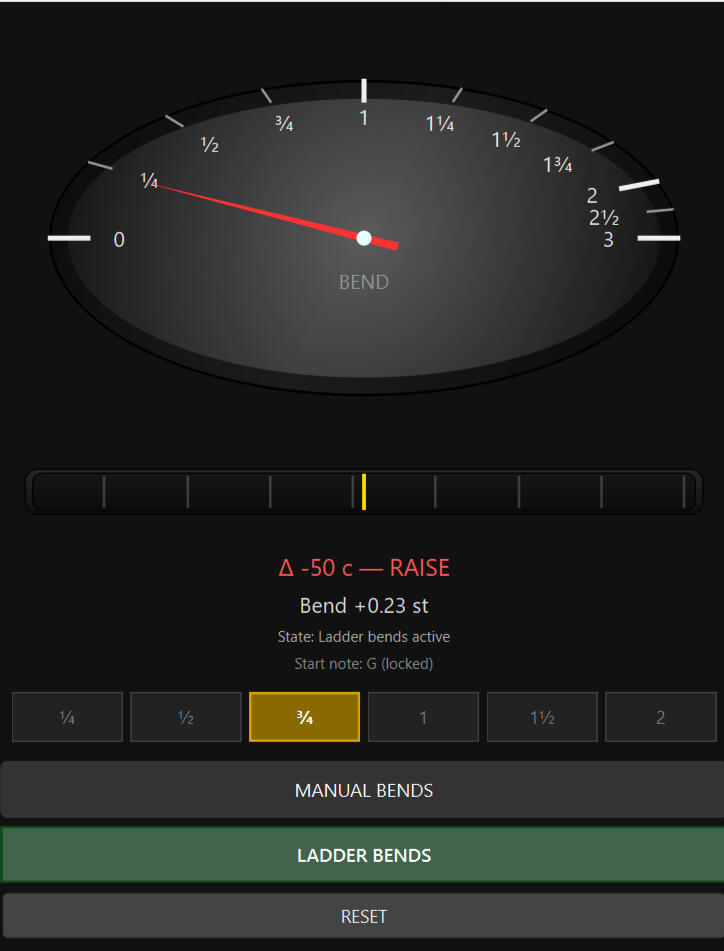Click the 1 mark at the gauge top
The image size is (724, 951).
(364, 118)
